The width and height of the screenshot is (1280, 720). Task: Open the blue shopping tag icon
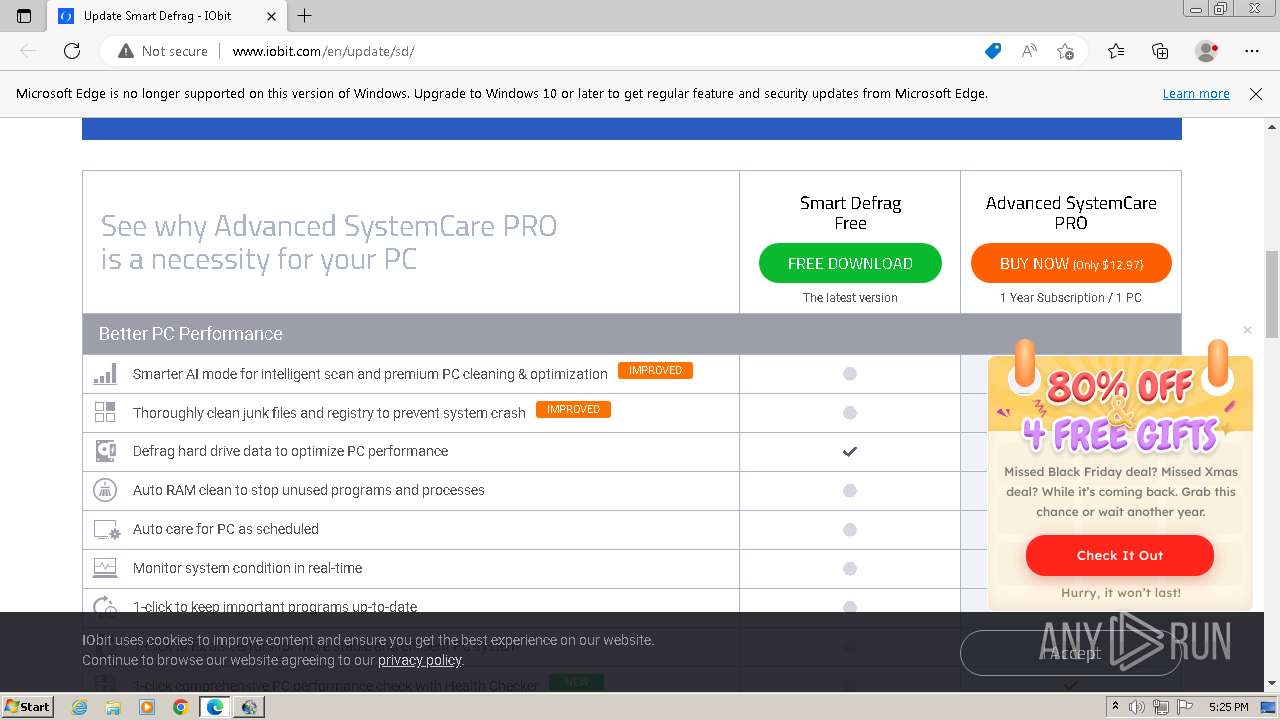(x=993, y=51)
